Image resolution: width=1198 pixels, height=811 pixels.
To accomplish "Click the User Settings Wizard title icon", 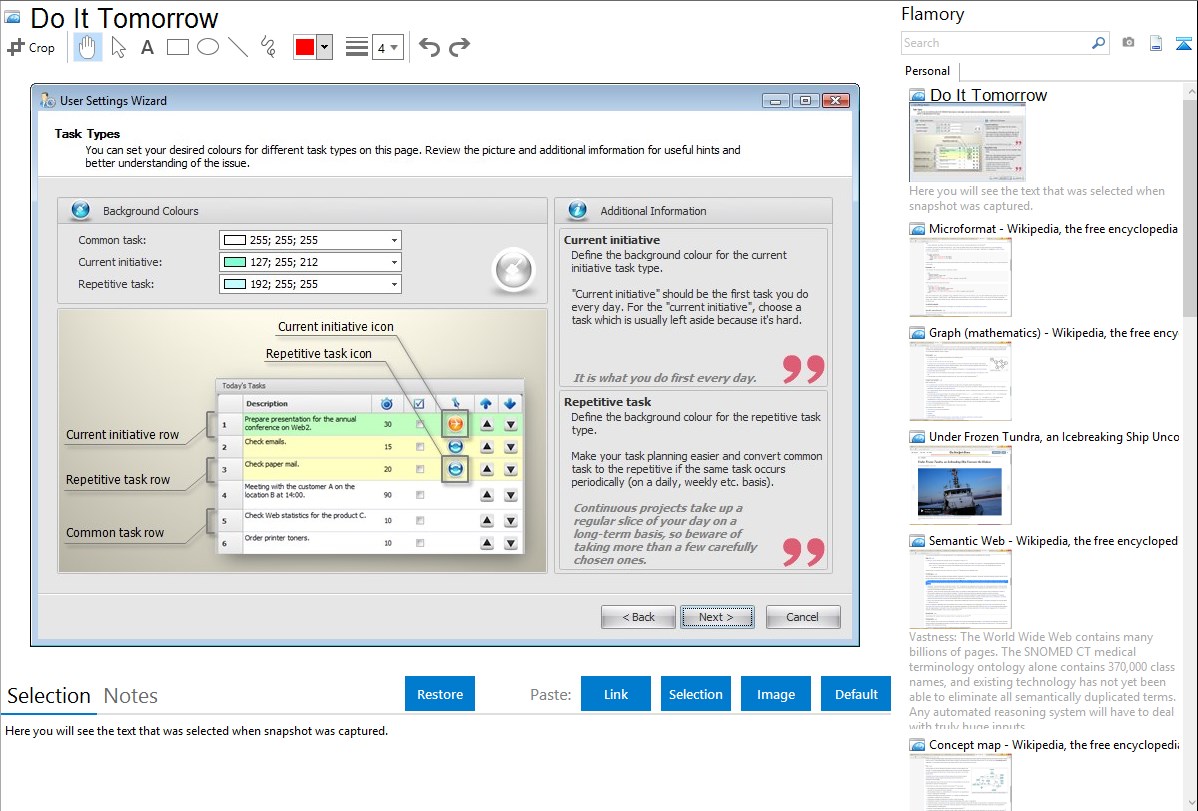I will (x=47, y=100).
